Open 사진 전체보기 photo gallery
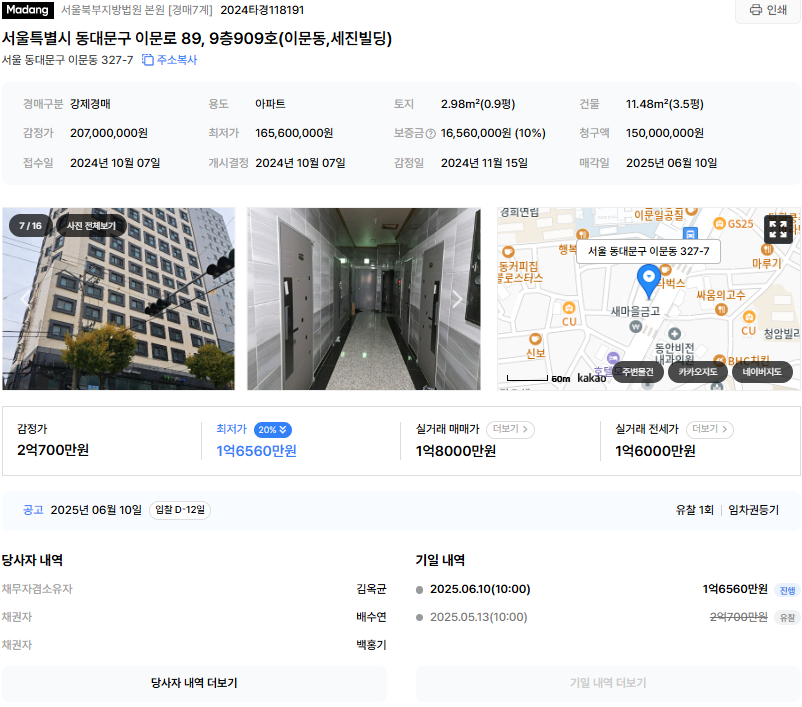 click(x=91, y=226)
